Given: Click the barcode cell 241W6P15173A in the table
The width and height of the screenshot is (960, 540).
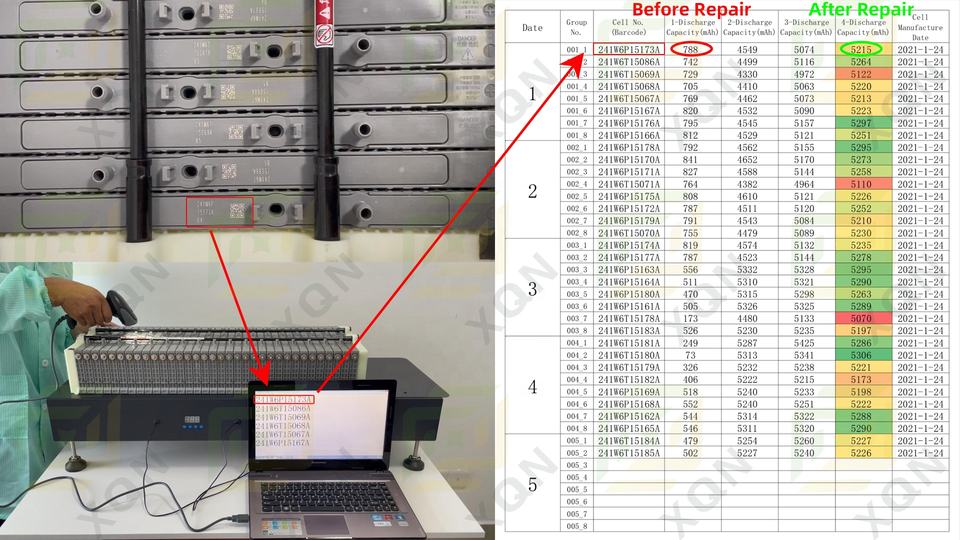Looking at the screenshot, I should [629, 50].
